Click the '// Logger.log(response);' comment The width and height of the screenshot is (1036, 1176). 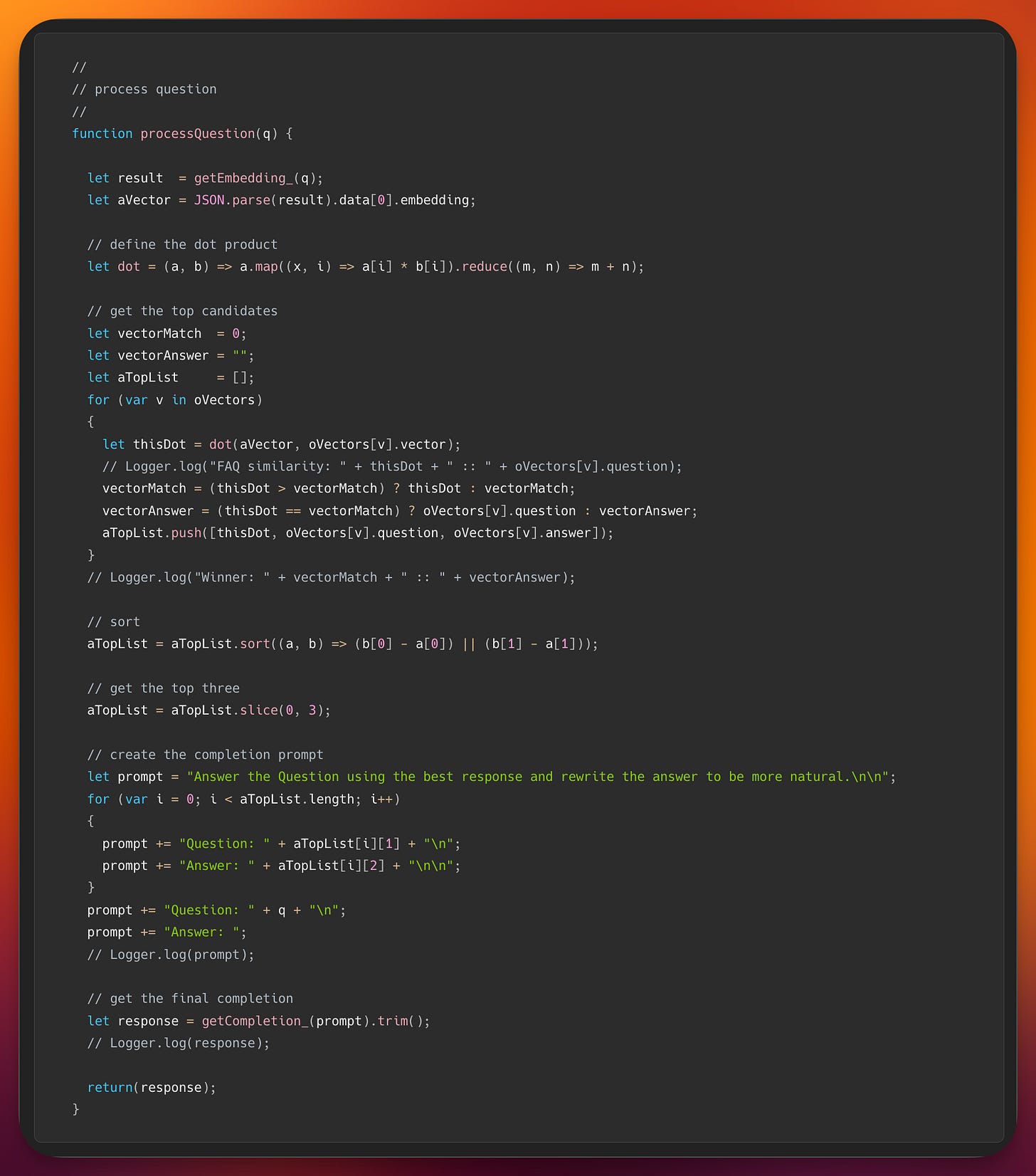(179, 1043)
